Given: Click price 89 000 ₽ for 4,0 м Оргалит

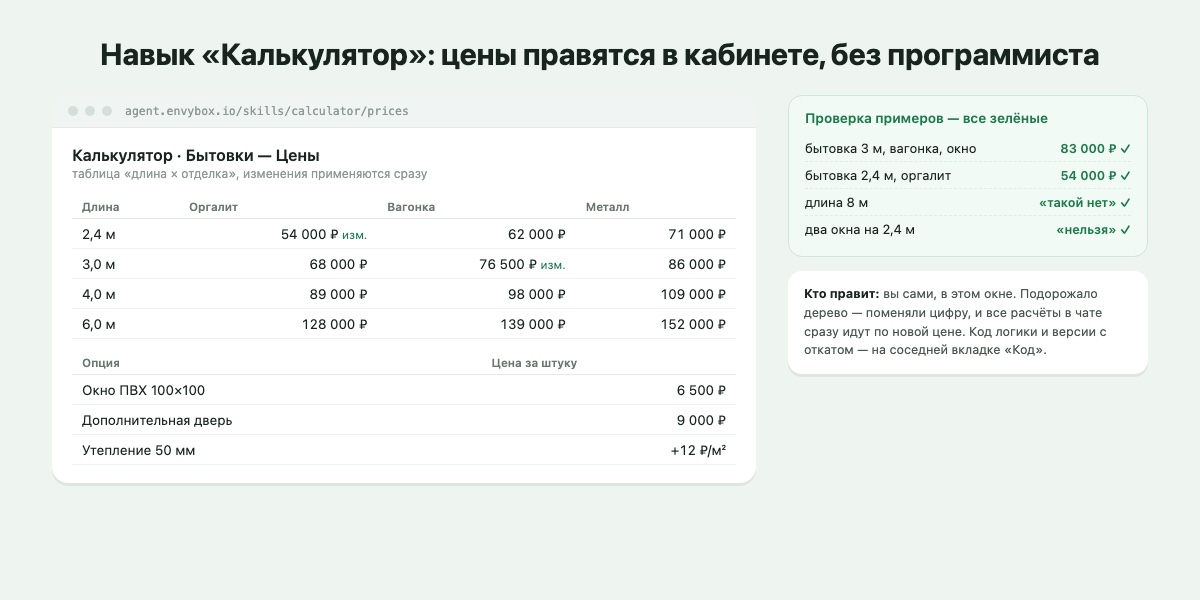Looking at the screenshot, I should point(338,295).
